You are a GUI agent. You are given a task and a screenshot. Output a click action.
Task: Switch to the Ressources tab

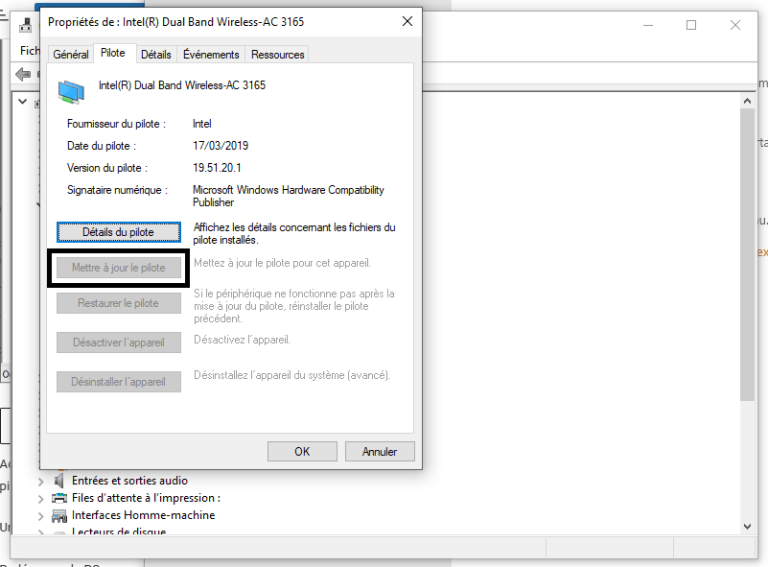[278, 54]
